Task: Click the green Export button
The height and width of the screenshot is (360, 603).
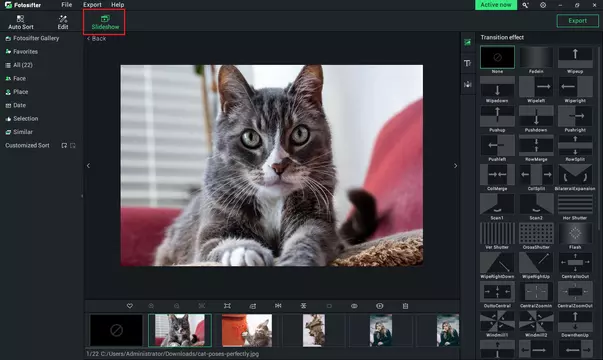Action: click(x=577, y=21)
